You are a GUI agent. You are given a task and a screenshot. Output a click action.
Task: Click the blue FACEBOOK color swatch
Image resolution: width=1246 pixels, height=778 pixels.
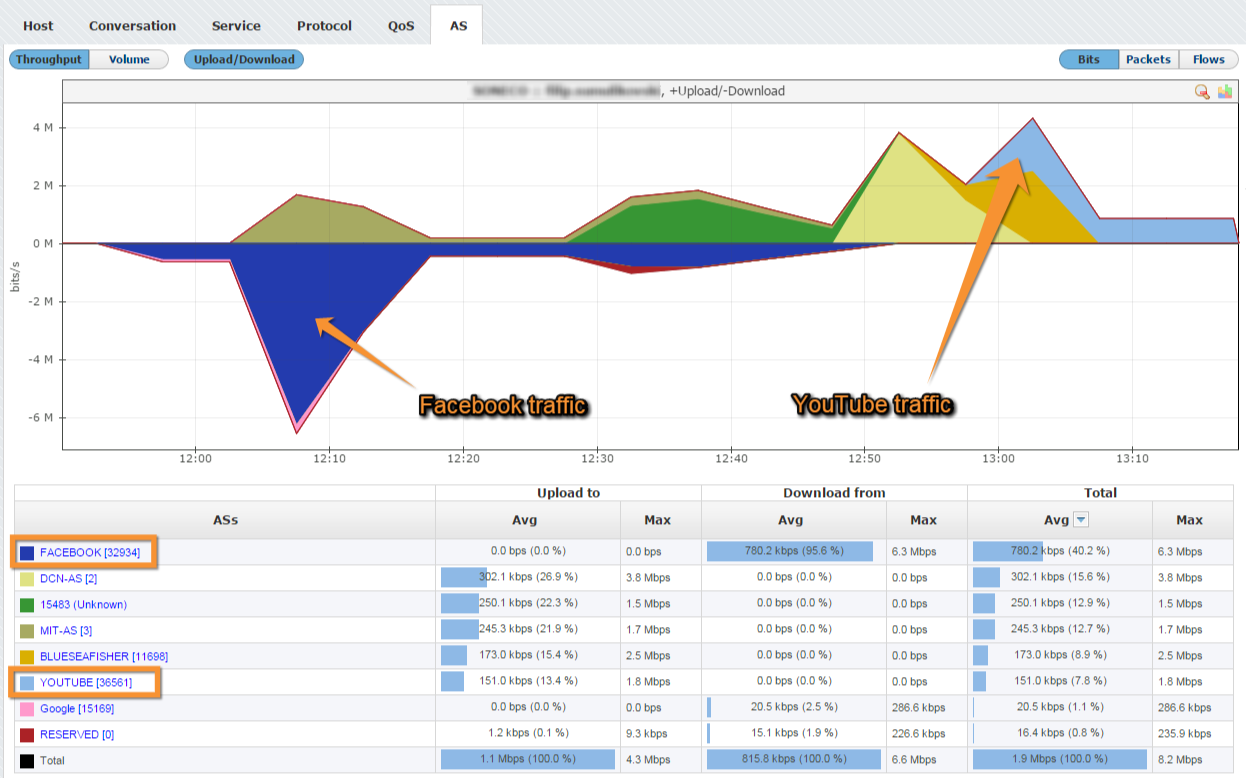click(x=27, y=552)
